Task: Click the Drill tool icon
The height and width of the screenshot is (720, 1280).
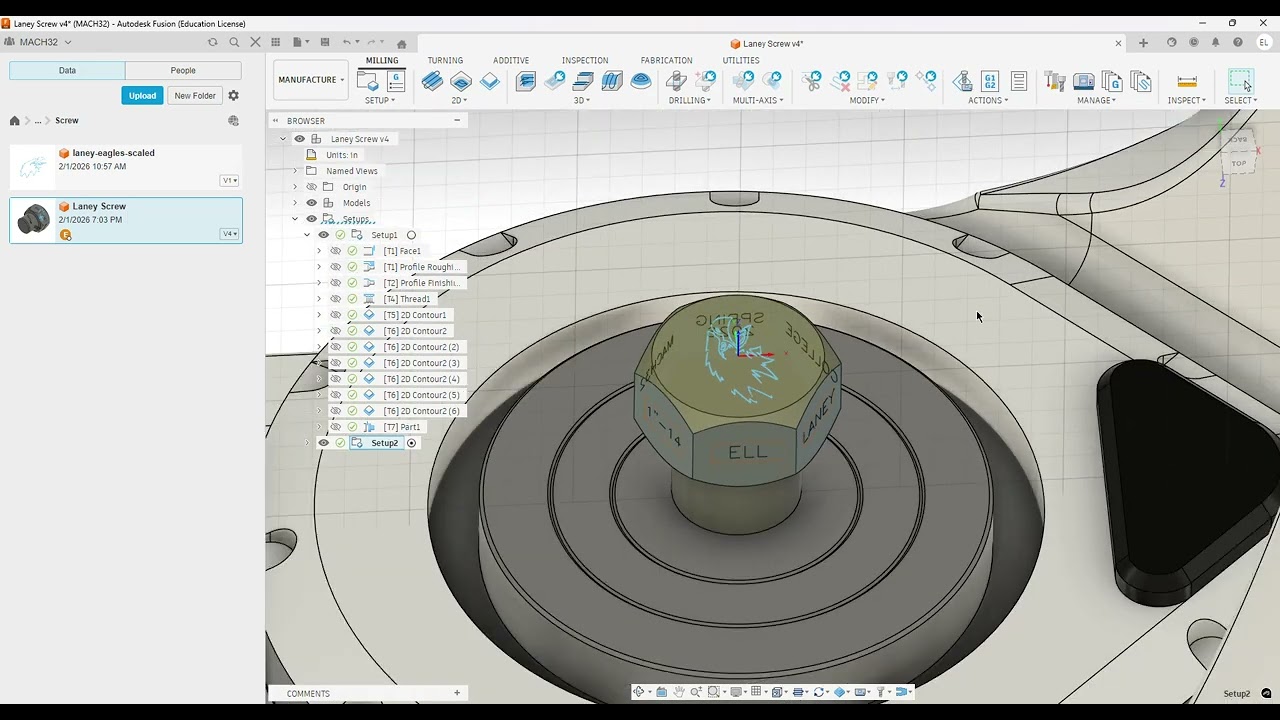Action: pos(676,81)
